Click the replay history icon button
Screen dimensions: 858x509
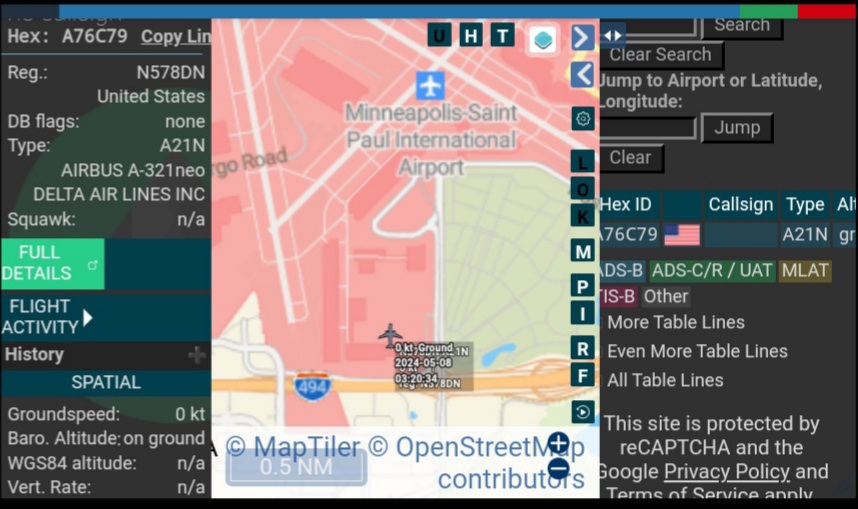click(x=583, y=412)
